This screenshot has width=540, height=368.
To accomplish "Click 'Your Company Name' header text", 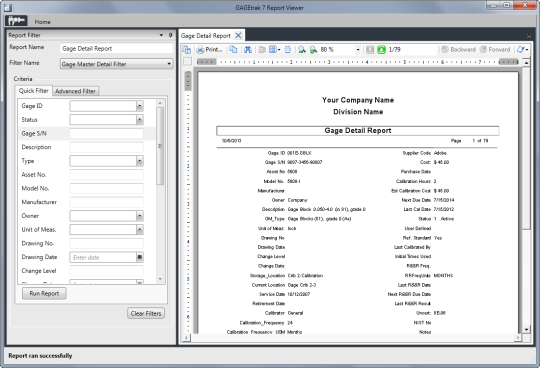I will (x=358, y=100).
